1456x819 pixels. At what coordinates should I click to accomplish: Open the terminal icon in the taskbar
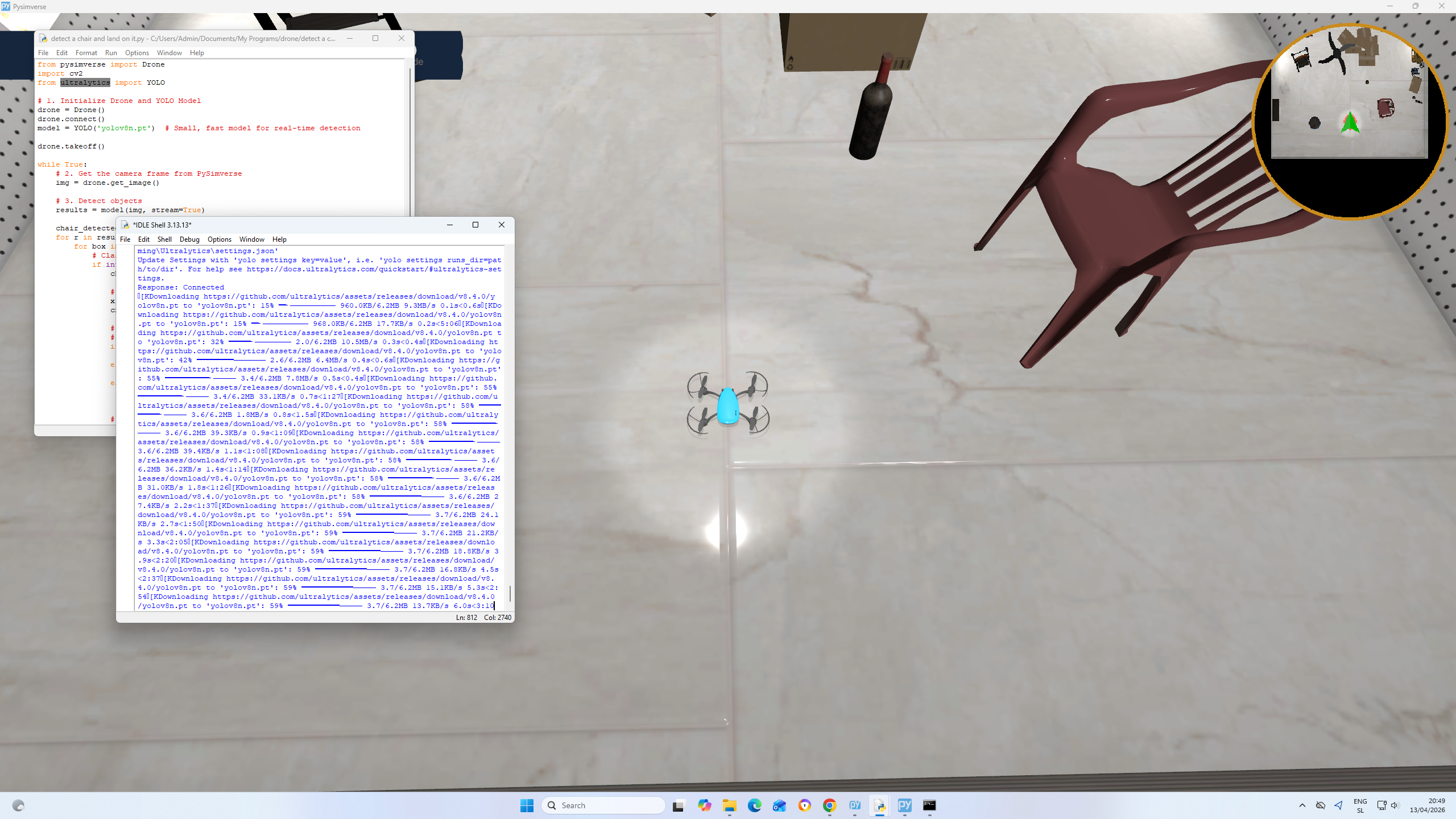[x=929, y=805]
